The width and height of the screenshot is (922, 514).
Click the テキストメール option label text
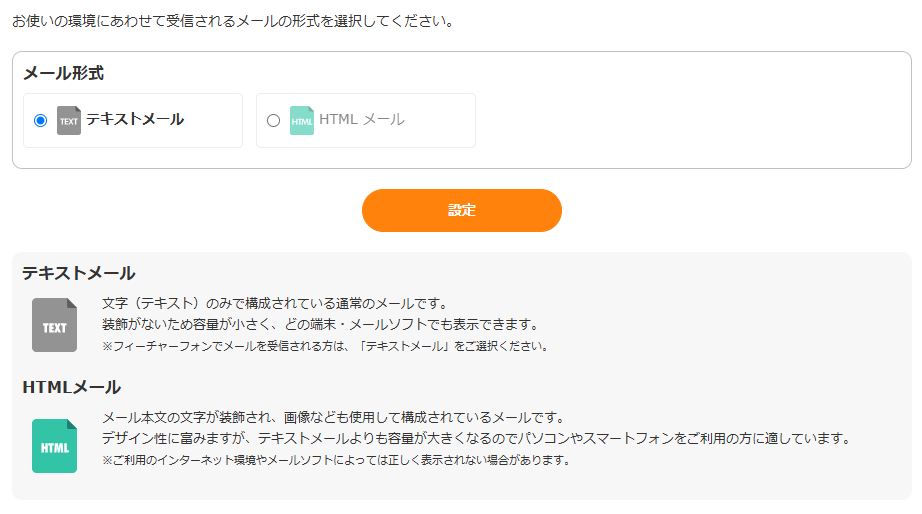[x=135, y=119]
